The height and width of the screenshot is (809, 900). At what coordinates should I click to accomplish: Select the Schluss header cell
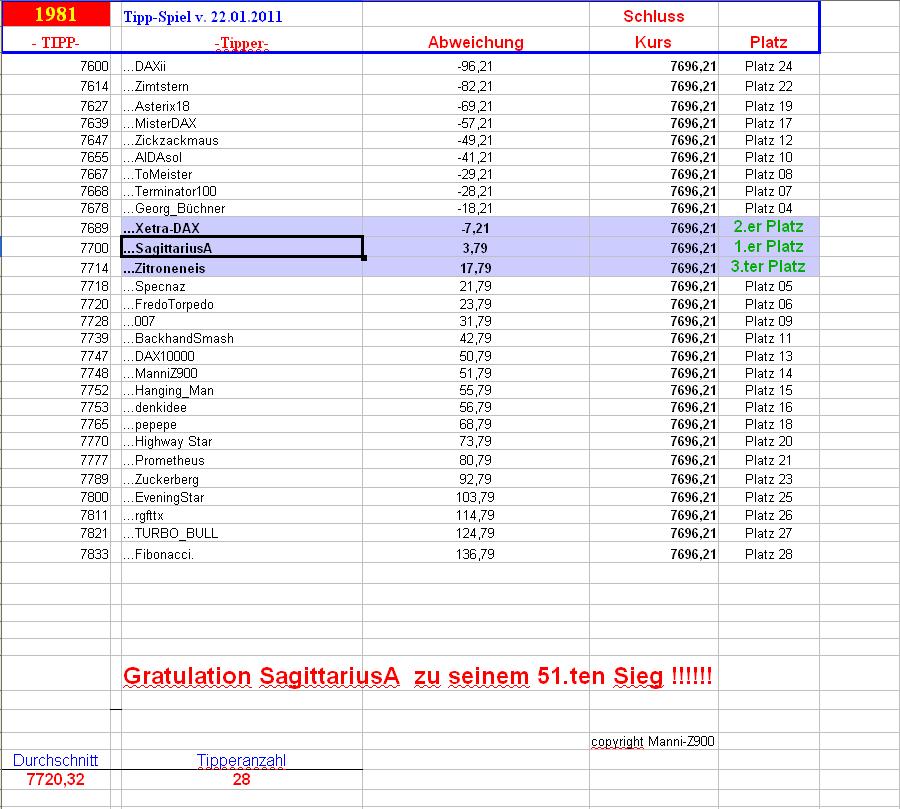tap(653, 16)
